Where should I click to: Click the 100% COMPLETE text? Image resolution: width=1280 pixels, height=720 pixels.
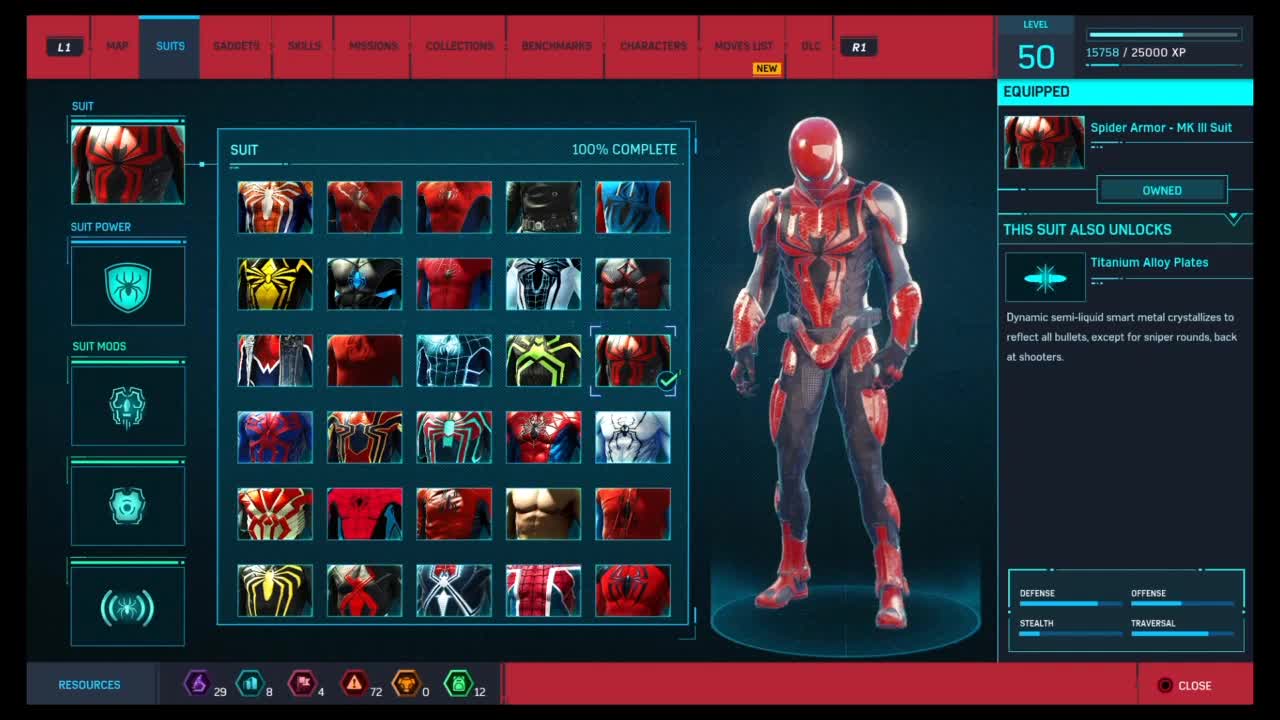(624, 149)
